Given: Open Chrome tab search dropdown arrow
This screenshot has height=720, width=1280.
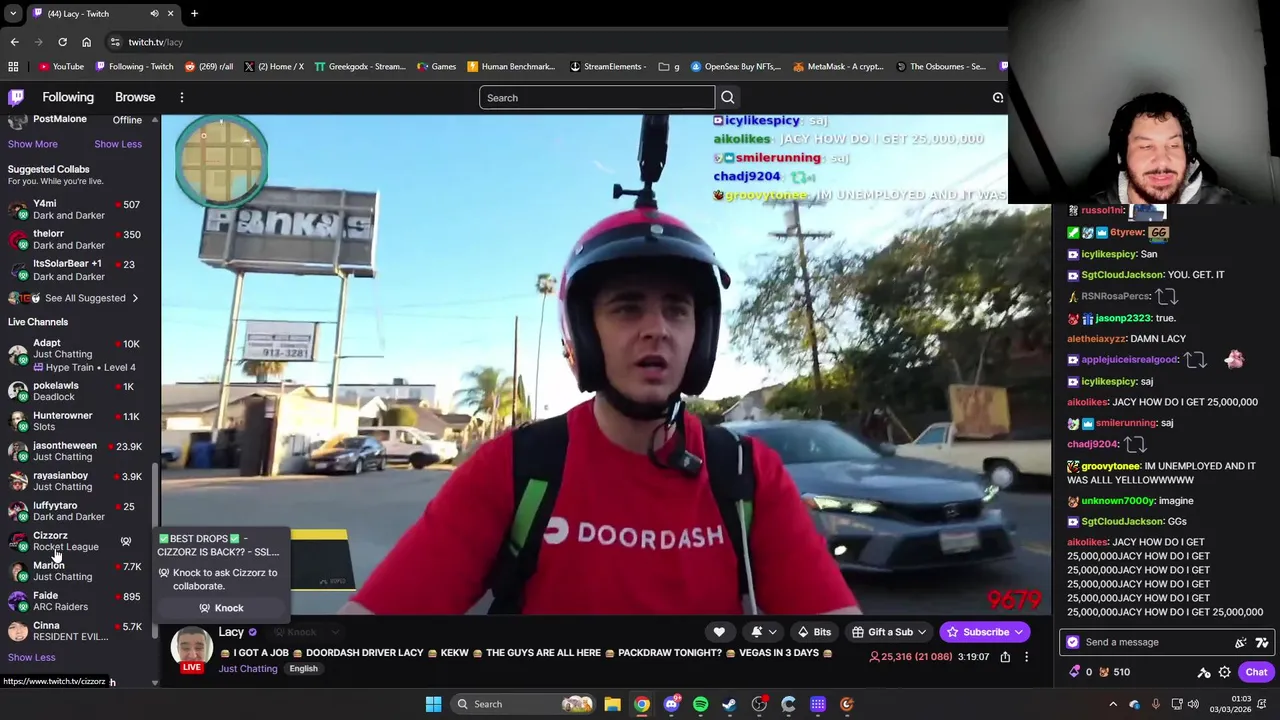Looking at the screenshot, I should 13,14.
